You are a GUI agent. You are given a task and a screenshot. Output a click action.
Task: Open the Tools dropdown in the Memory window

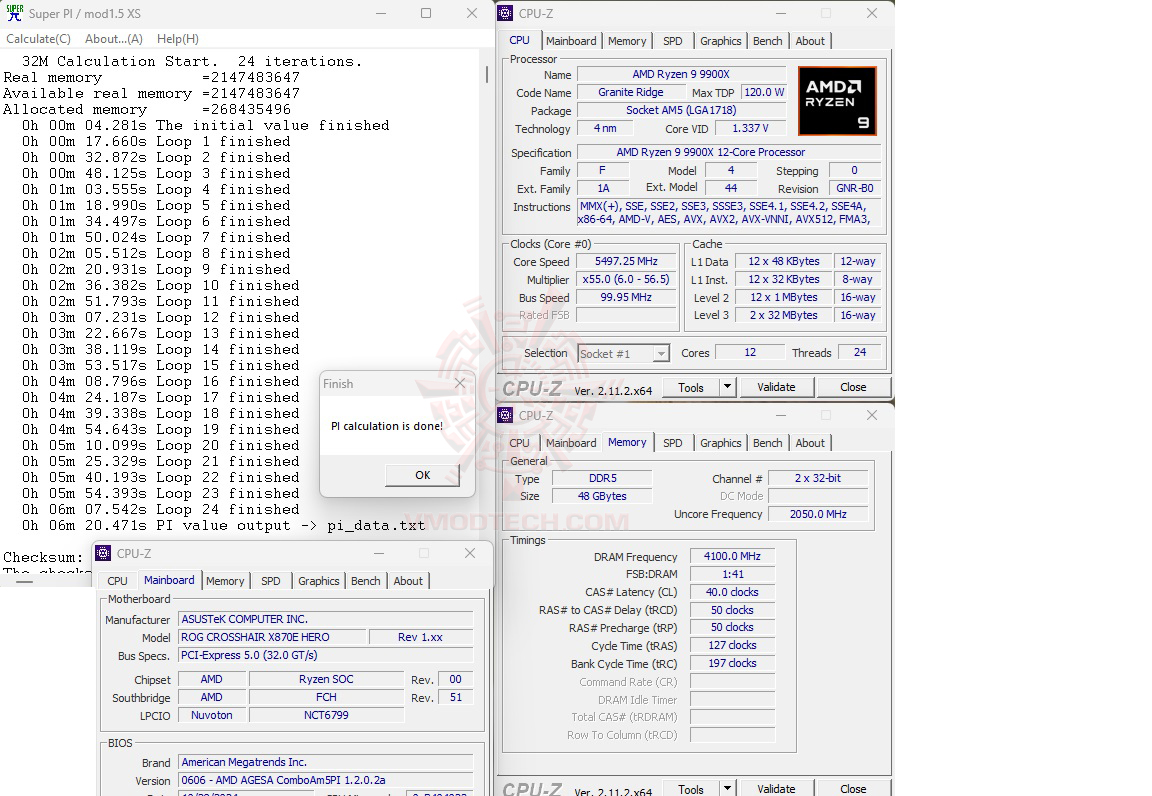tap(727, 789)
